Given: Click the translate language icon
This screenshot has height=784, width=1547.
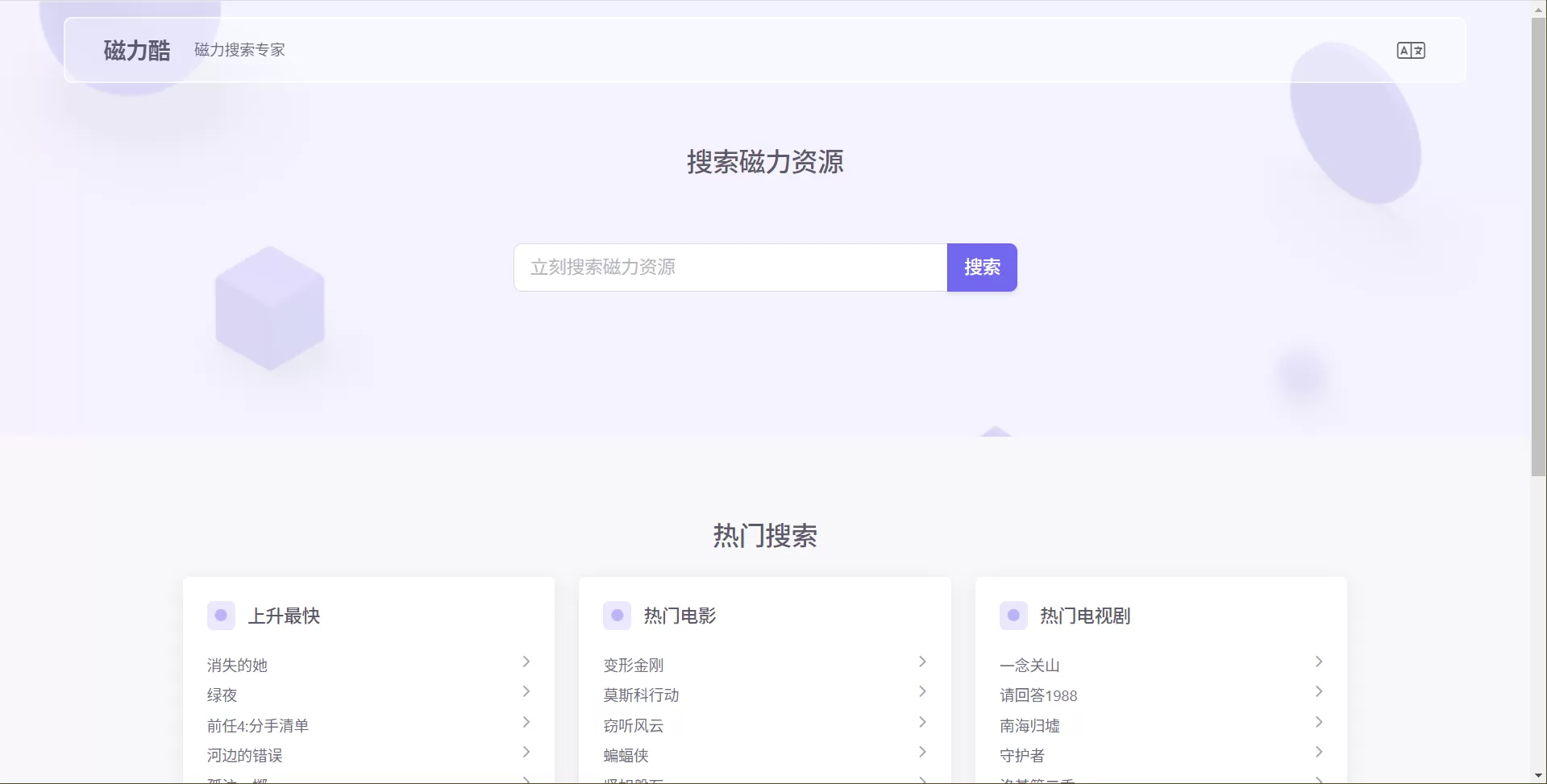Looking at the screenshot, I should click(x=1412, y=50).
